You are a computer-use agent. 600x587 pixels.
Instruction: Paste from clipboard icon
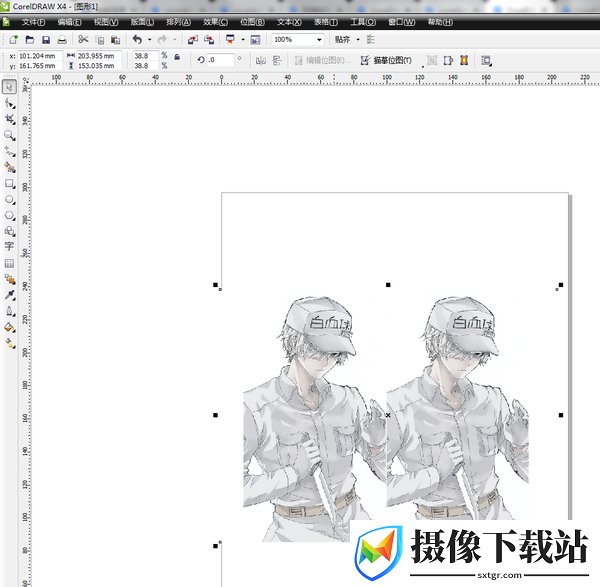point(116,39)
